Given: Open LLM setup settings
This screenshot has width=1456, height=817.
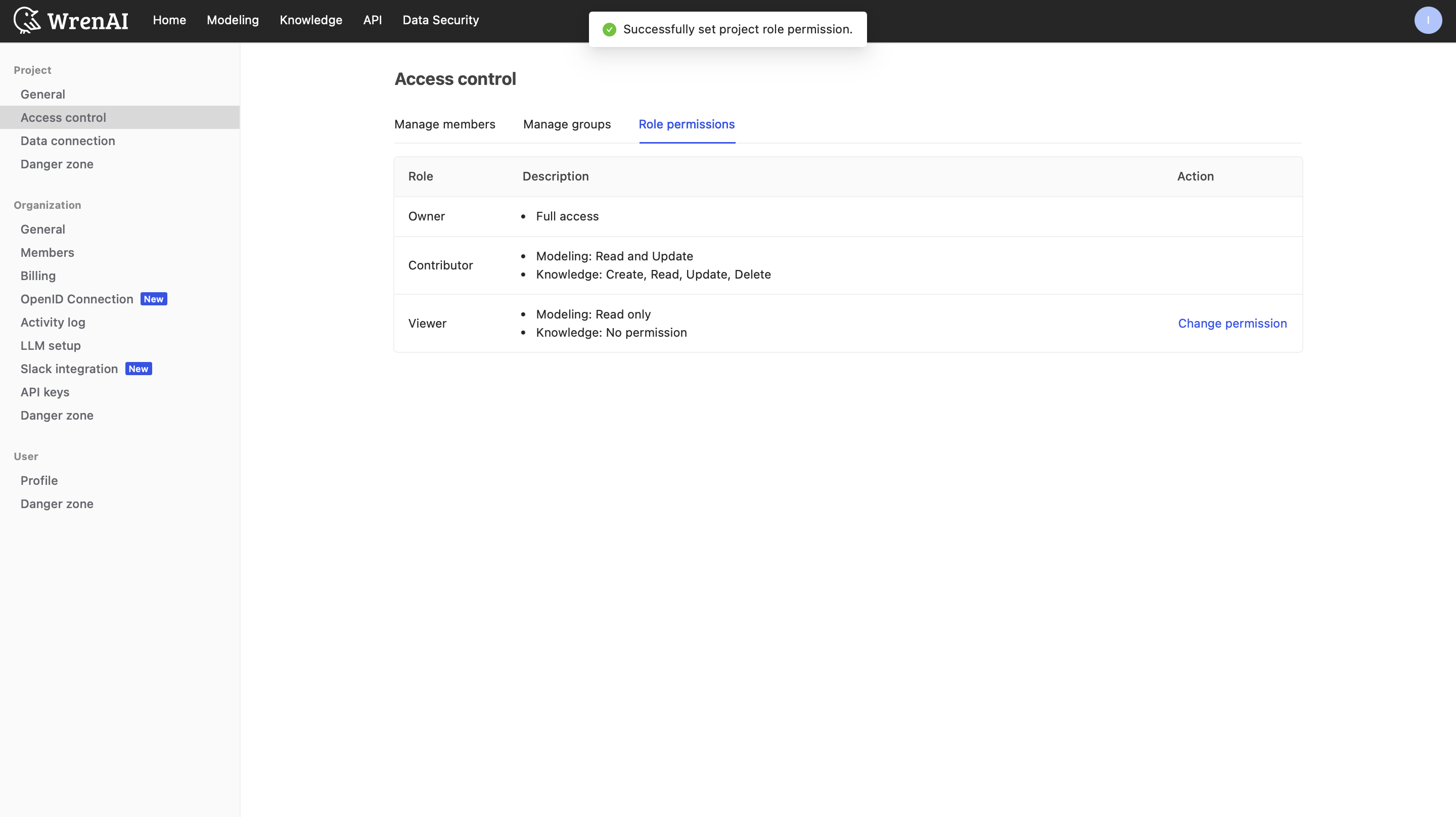Looking at the screenshot, I should pos(51,345).
